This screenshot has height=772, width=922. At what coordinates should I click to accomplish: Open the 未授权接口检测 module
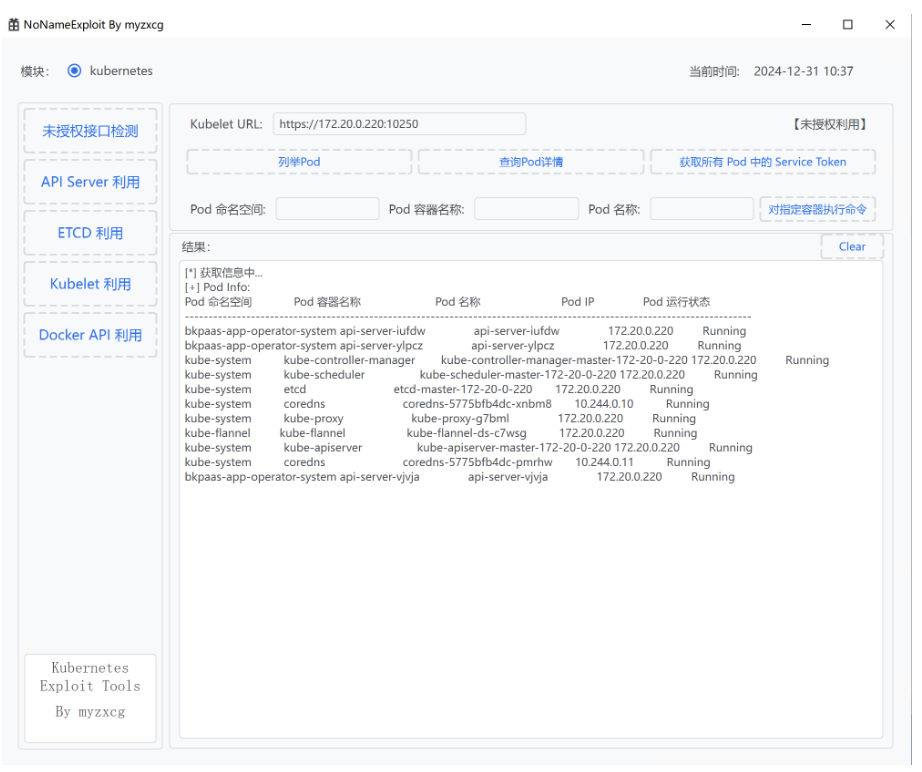coord(91,131)
